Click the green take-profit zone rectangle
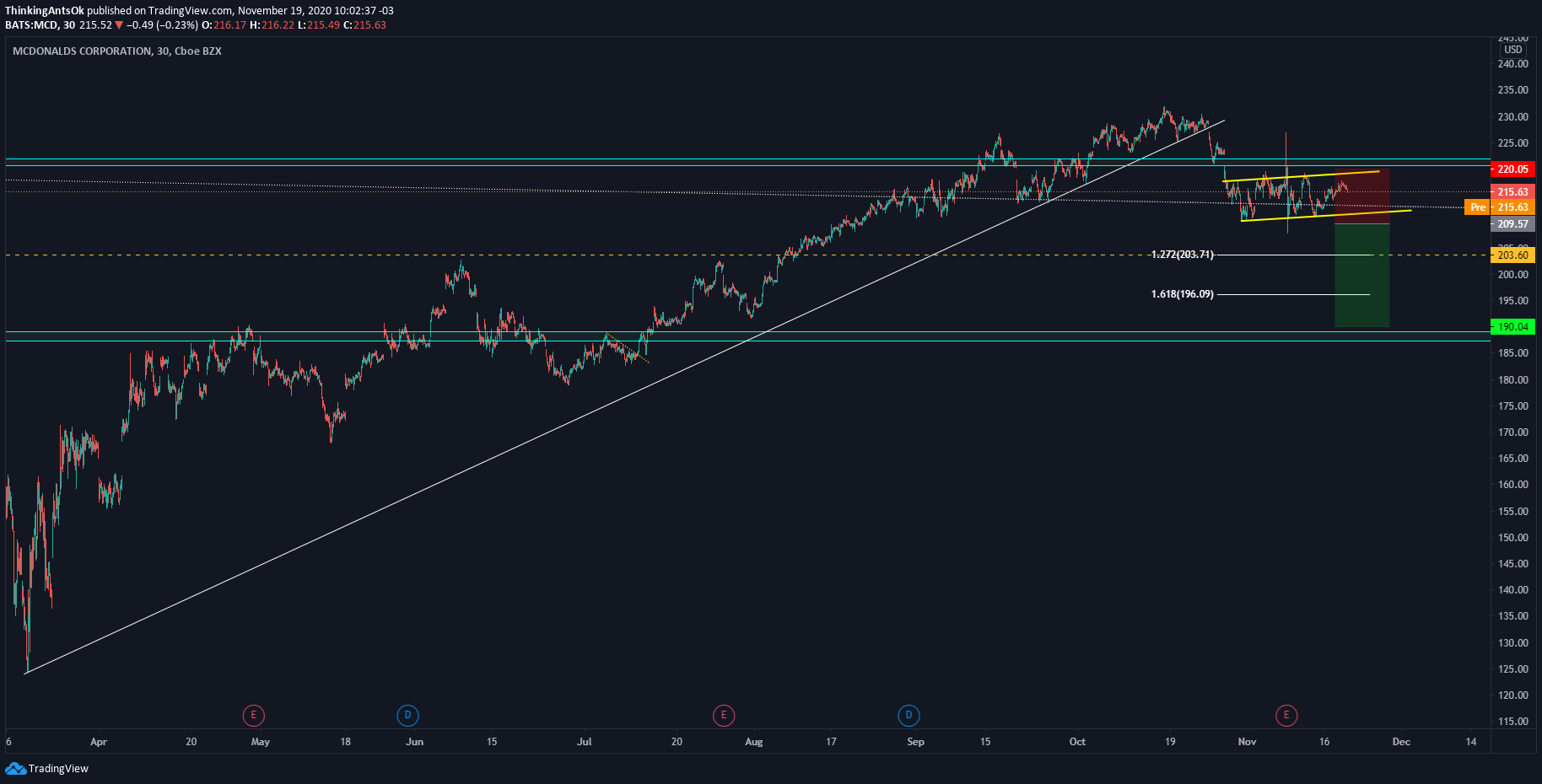This screenshot has height=784, width=1542. [x=1361, y=275]
